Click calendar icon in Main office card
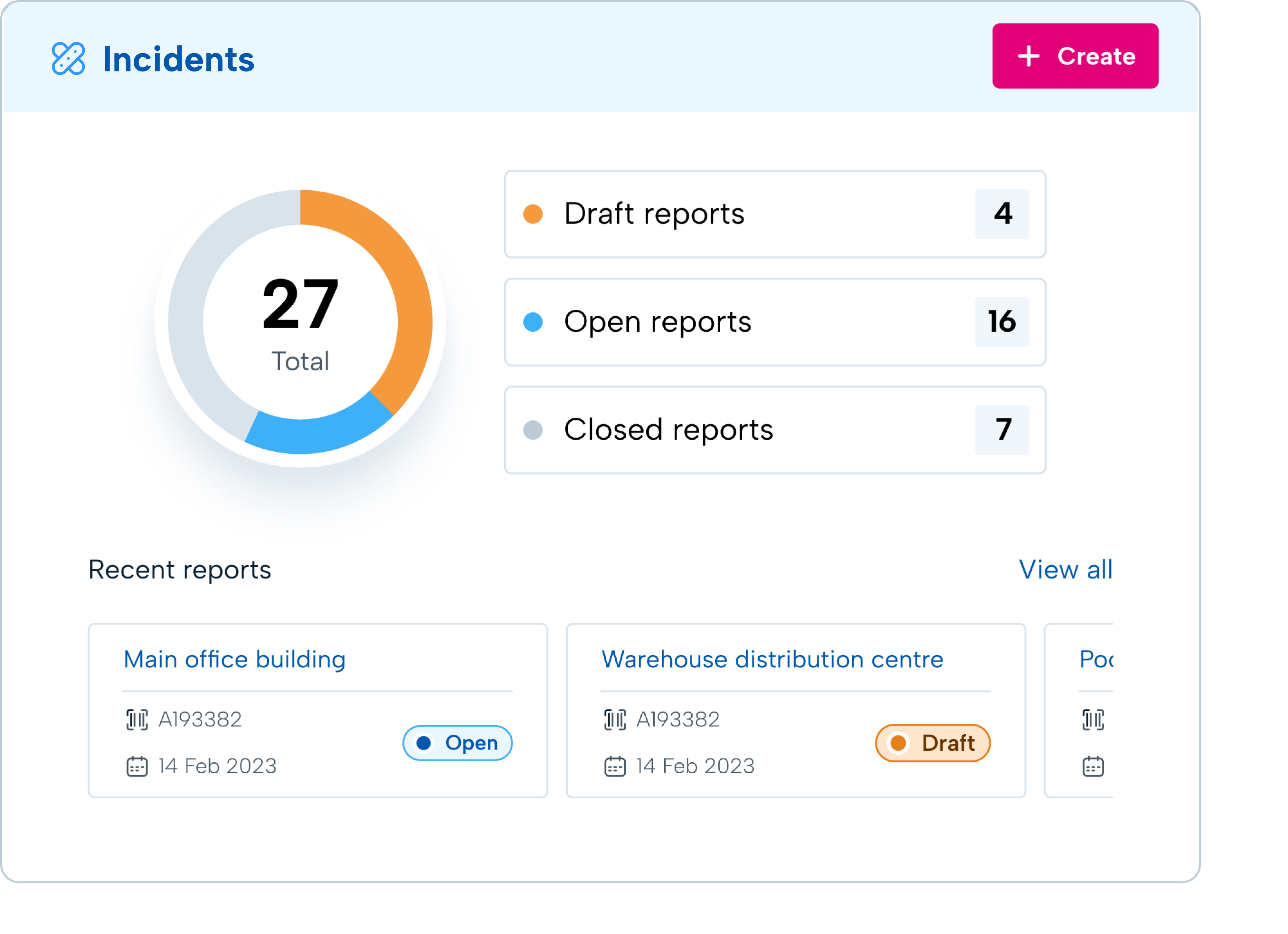 137,767
